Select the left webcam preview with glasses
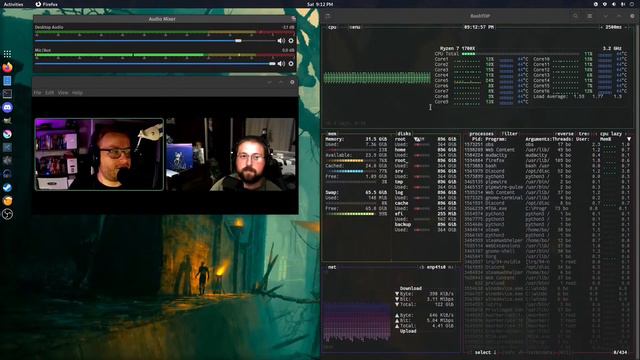 [x=99, y=154]
